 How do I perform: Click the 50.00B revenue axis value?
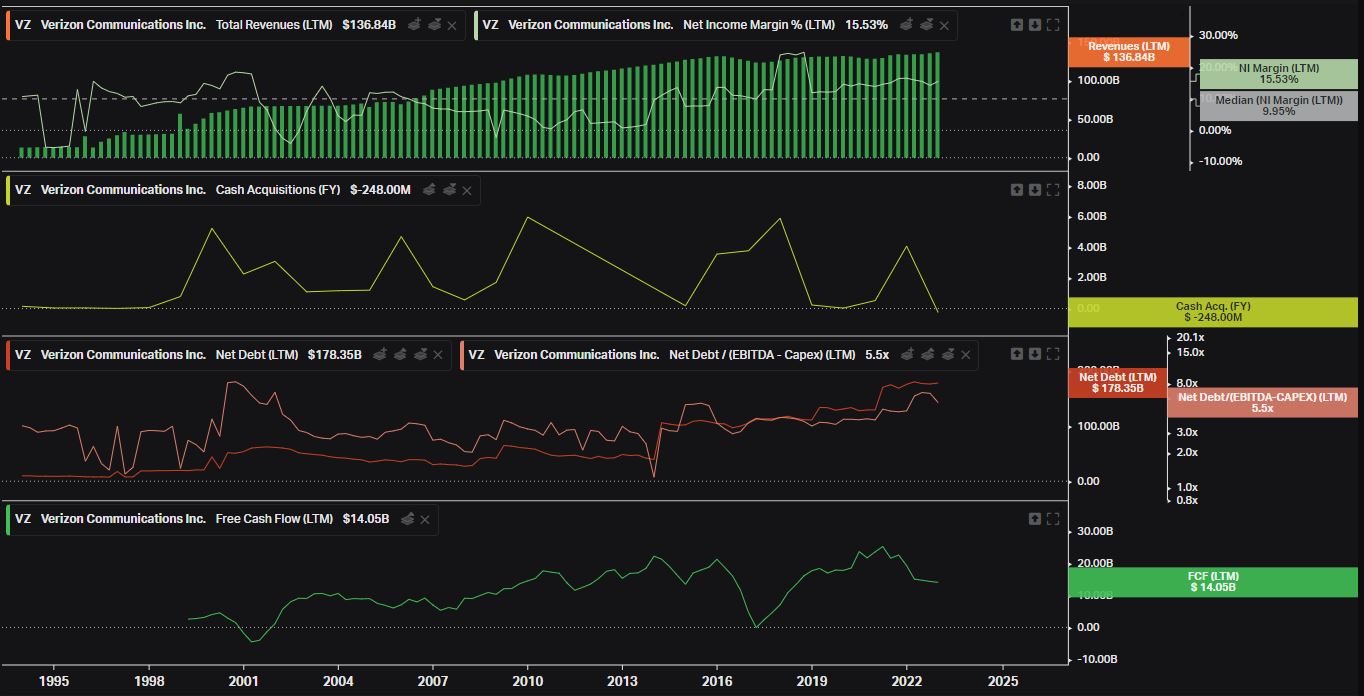tap(1096, 119)
